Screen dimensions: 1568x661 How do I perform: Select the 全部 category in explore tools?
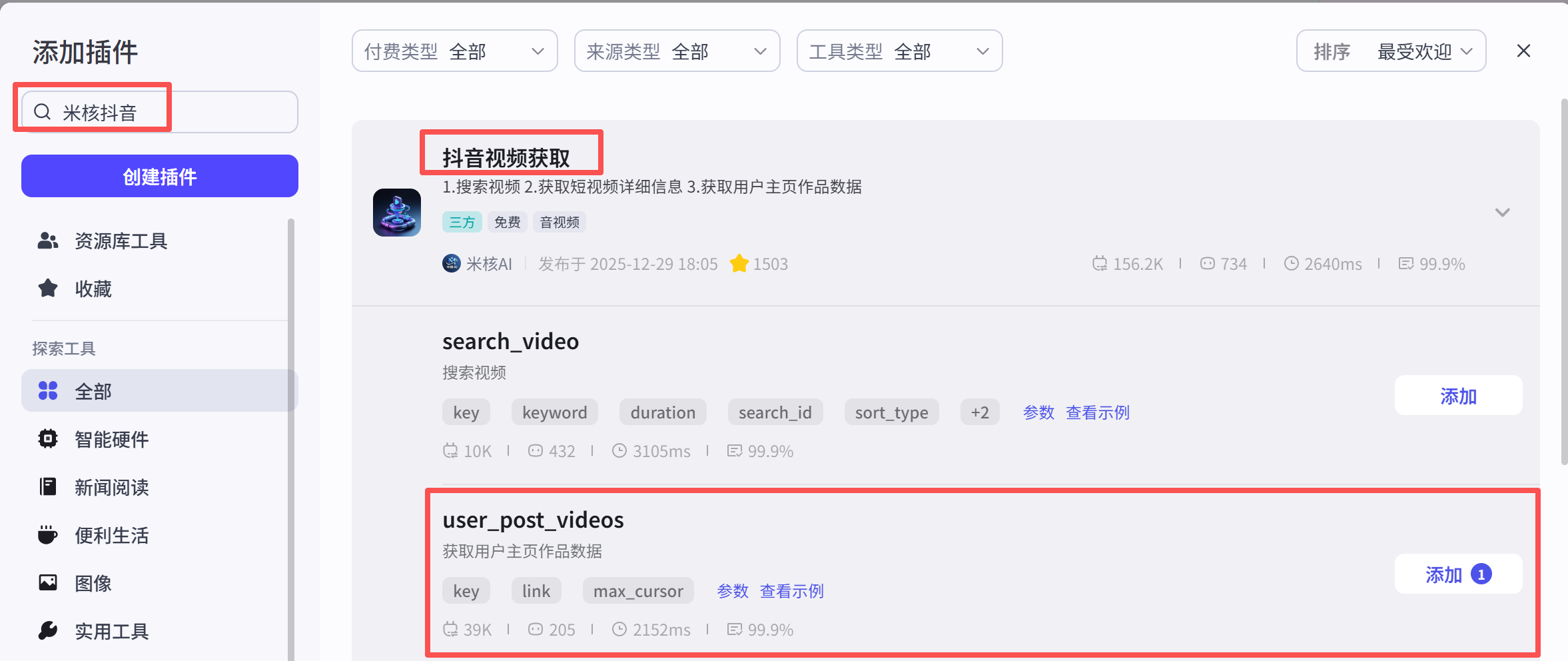[160, 391]
